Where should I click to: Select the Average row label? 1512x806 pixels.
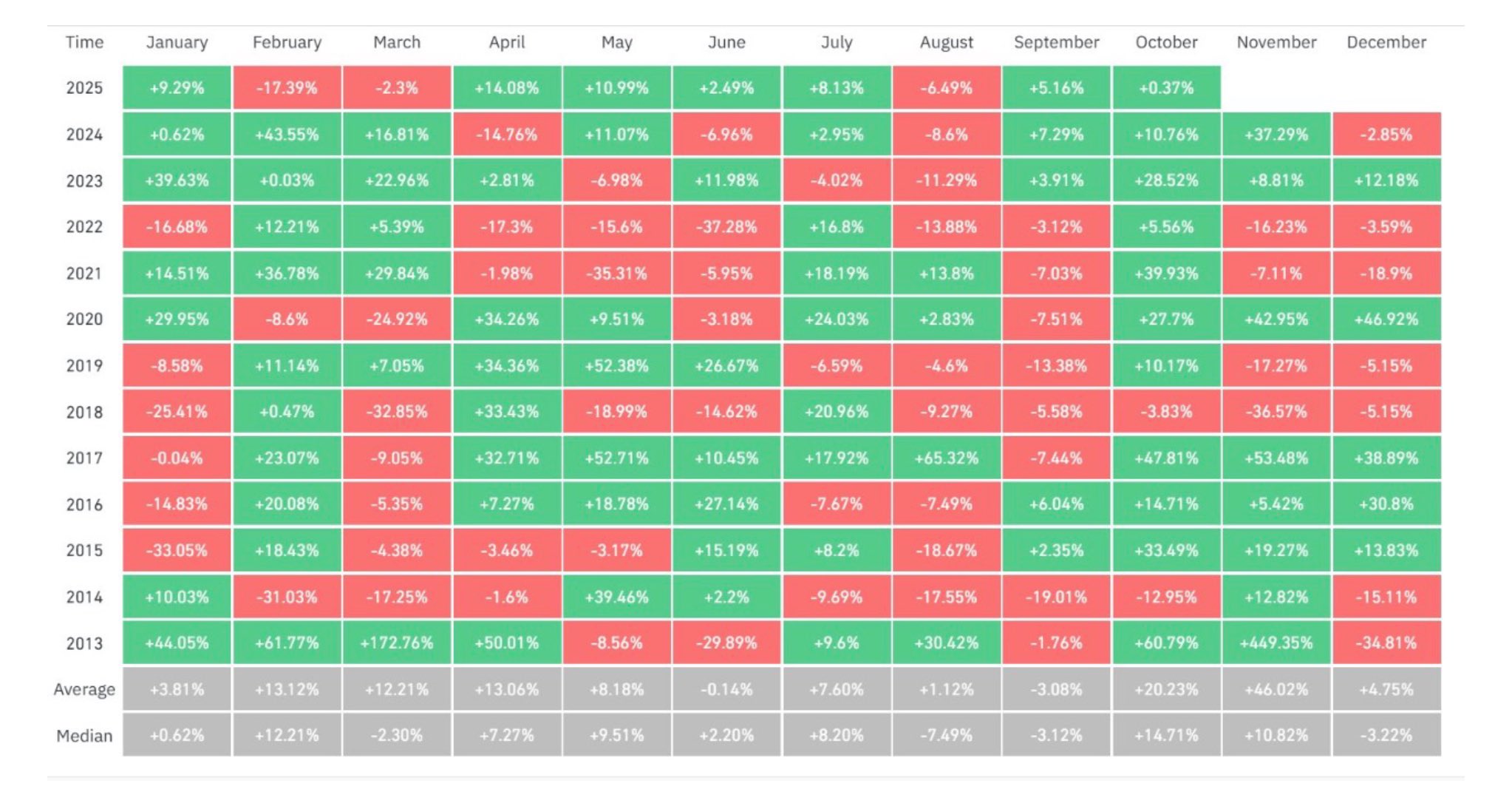coord(84,689)
